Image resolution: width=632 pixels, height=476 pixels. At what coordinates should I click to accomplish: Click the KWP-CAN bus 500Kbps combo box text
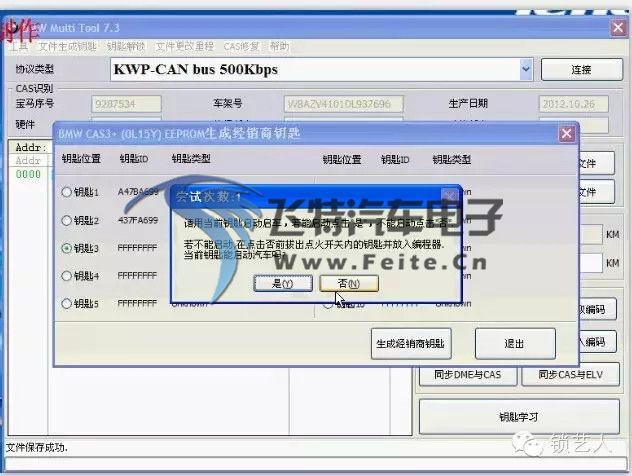point(195,69)
